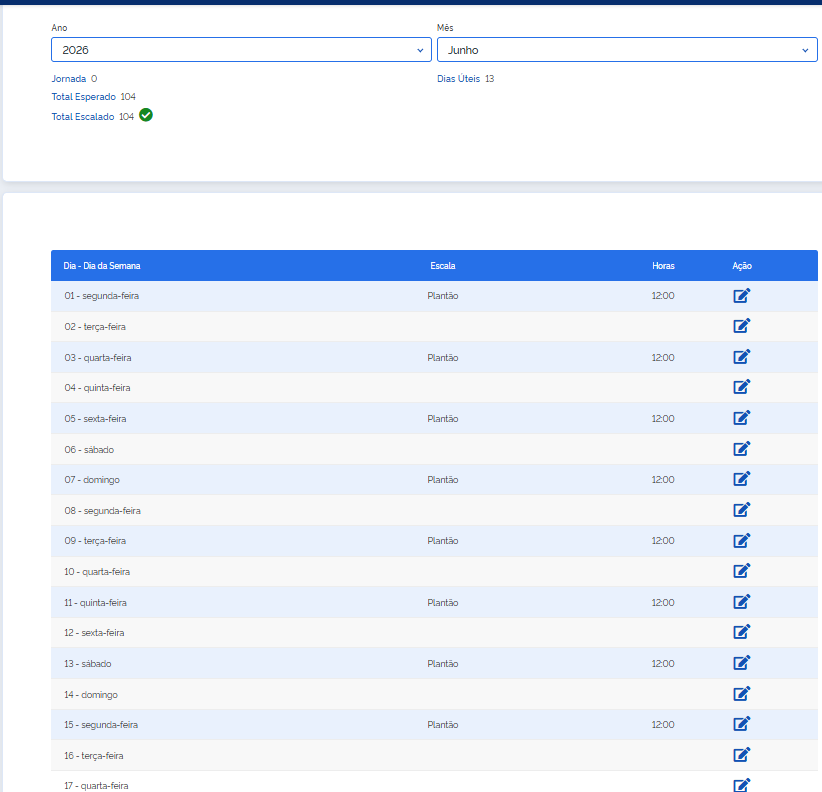Edit the 06 - sábado row

741,449
